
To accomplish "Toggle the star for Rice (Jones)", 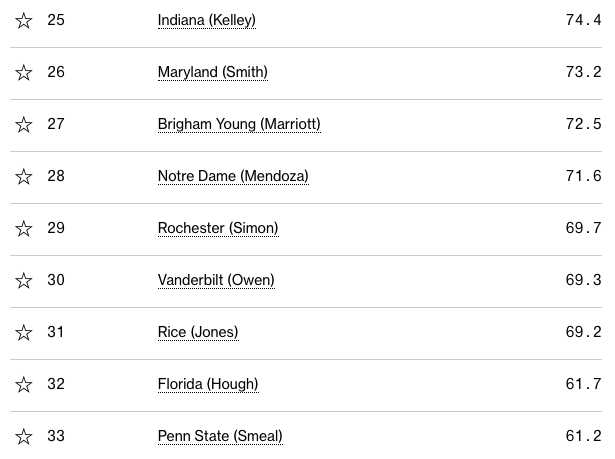I will point(24,333).
